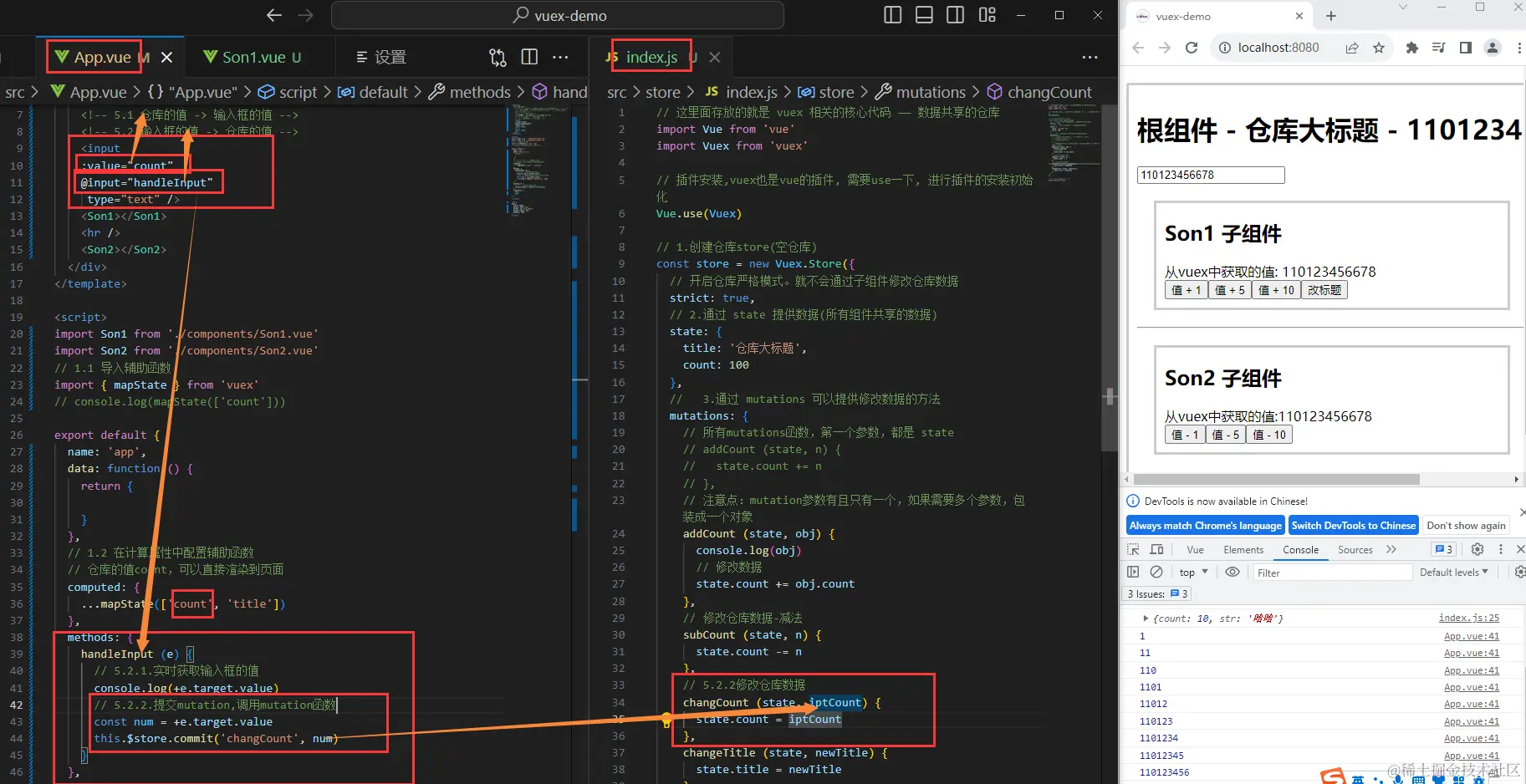This screenshot has height=784, width=1526.
Task: Bookmark this page with the star icon
Action: click(x=1379, y=48)
